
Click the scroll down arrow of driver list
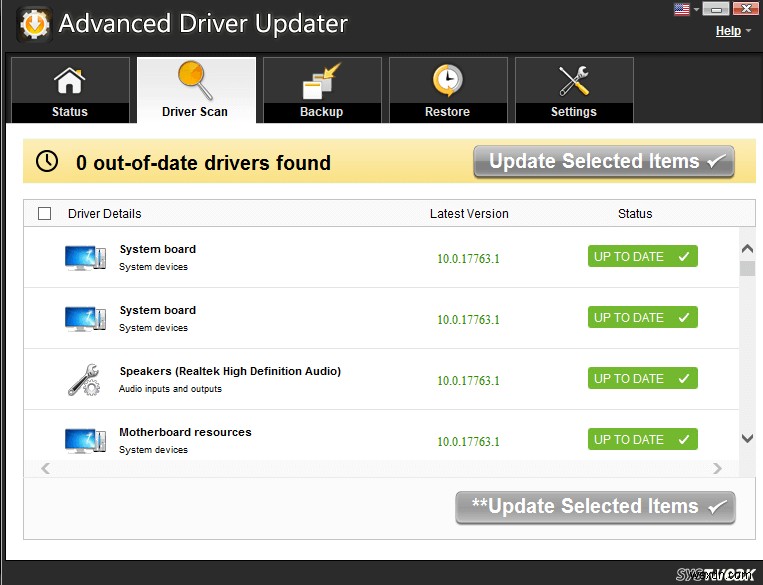(747, 438)
